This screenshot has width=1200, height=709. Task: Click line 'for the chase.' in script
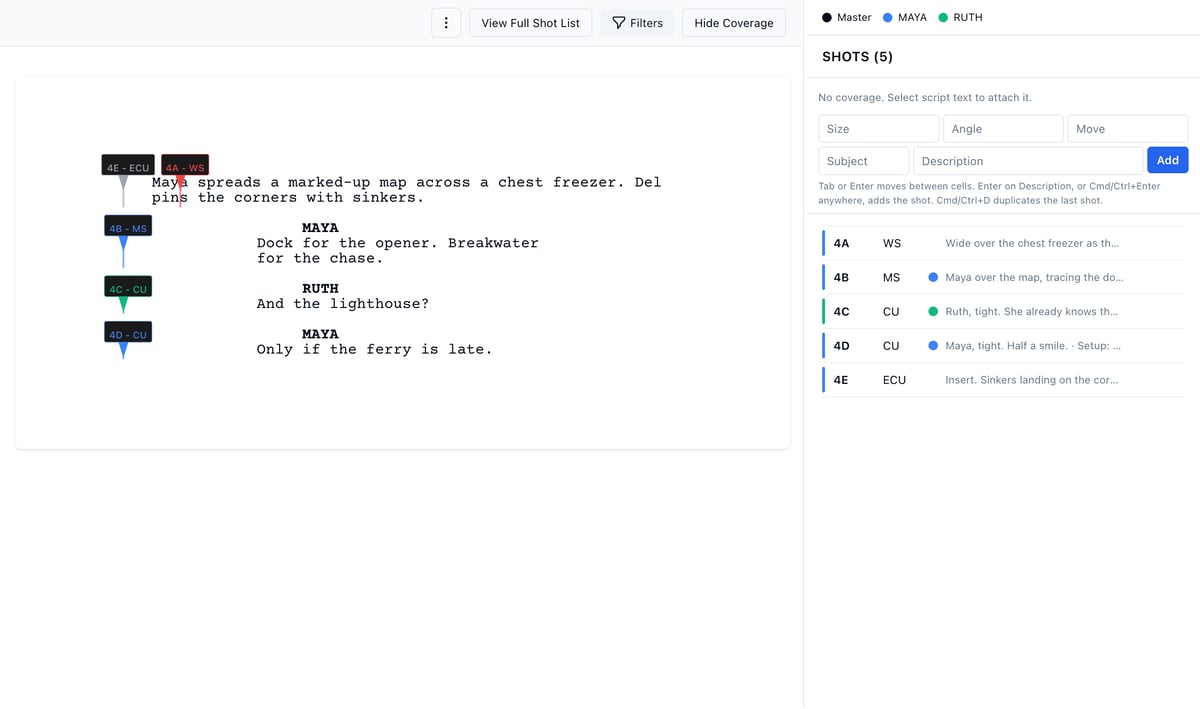tap(320, 258)
